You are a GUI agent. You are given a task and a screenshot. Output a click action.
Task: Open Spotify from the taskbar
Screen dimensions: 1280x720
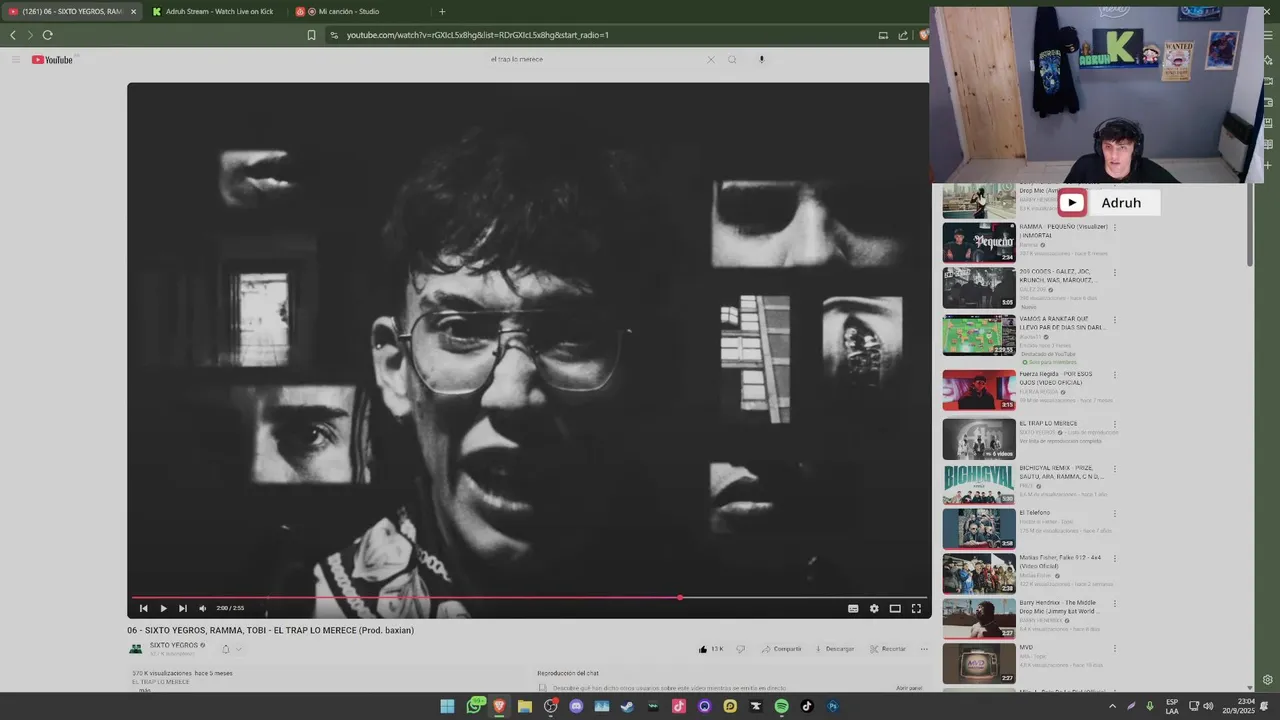click(782, 706)
